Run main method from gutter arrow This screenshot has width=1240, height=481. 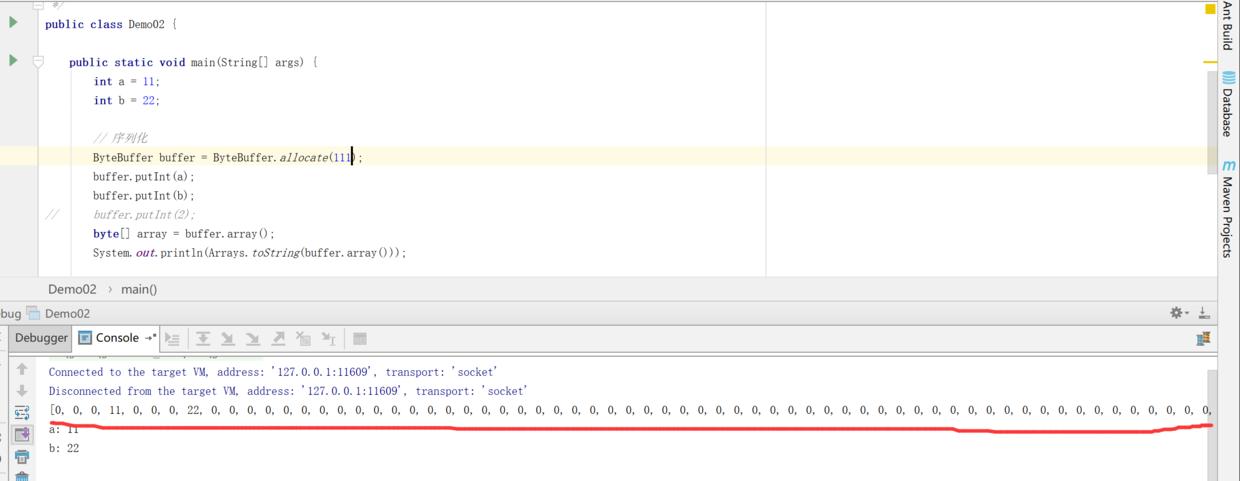[x=13, y=60]
